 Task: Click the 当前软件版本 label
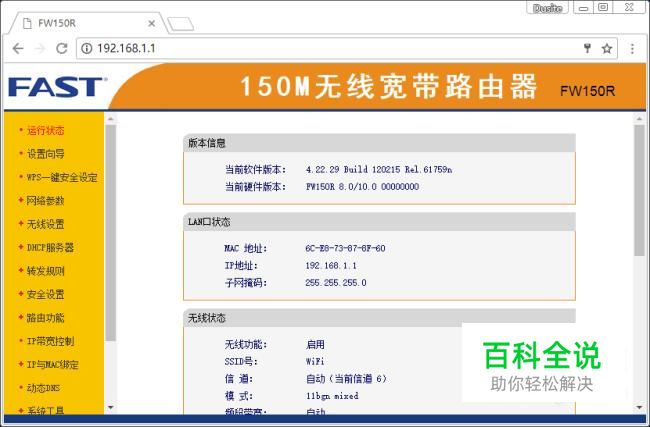tap(255, 170)
